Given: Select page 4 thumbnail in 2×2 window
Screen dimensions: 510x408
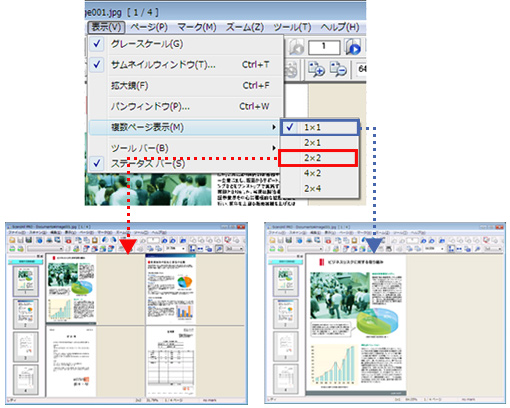Looking at the screenshot, I should [26, 379].
